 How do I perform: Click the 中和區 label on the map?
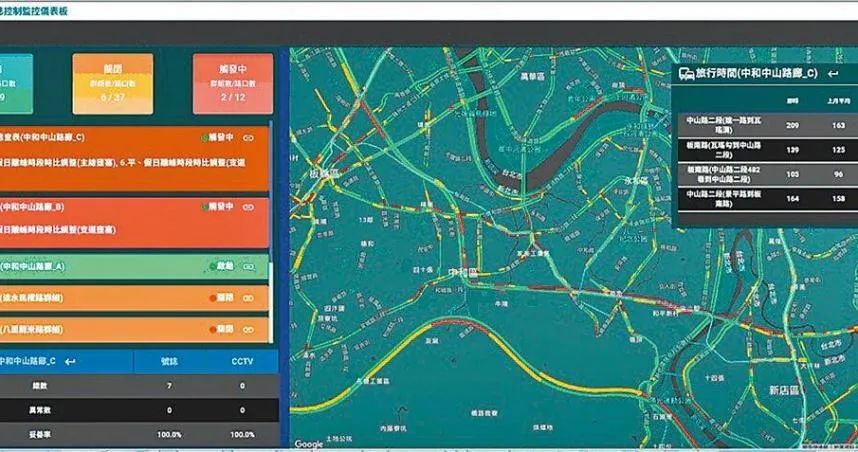[x=463, y=272]
